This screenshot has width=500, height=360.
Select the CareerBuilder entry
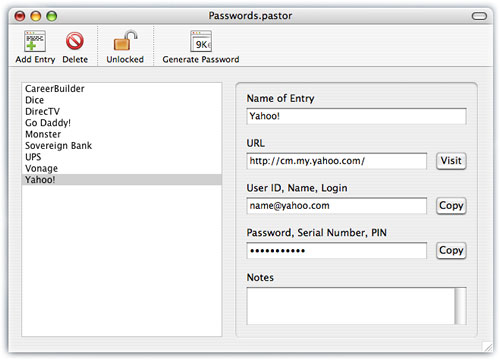(x=122, y=89)
